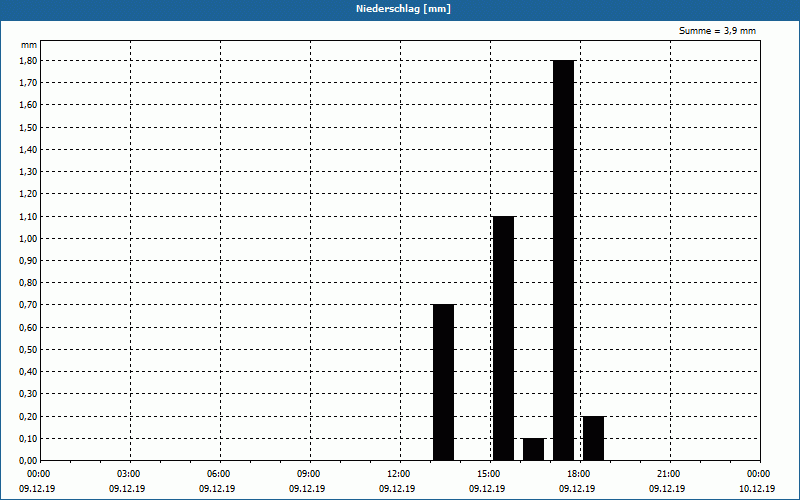
Task: Click the 1,60 y-axis label
Action: point(28,105)
